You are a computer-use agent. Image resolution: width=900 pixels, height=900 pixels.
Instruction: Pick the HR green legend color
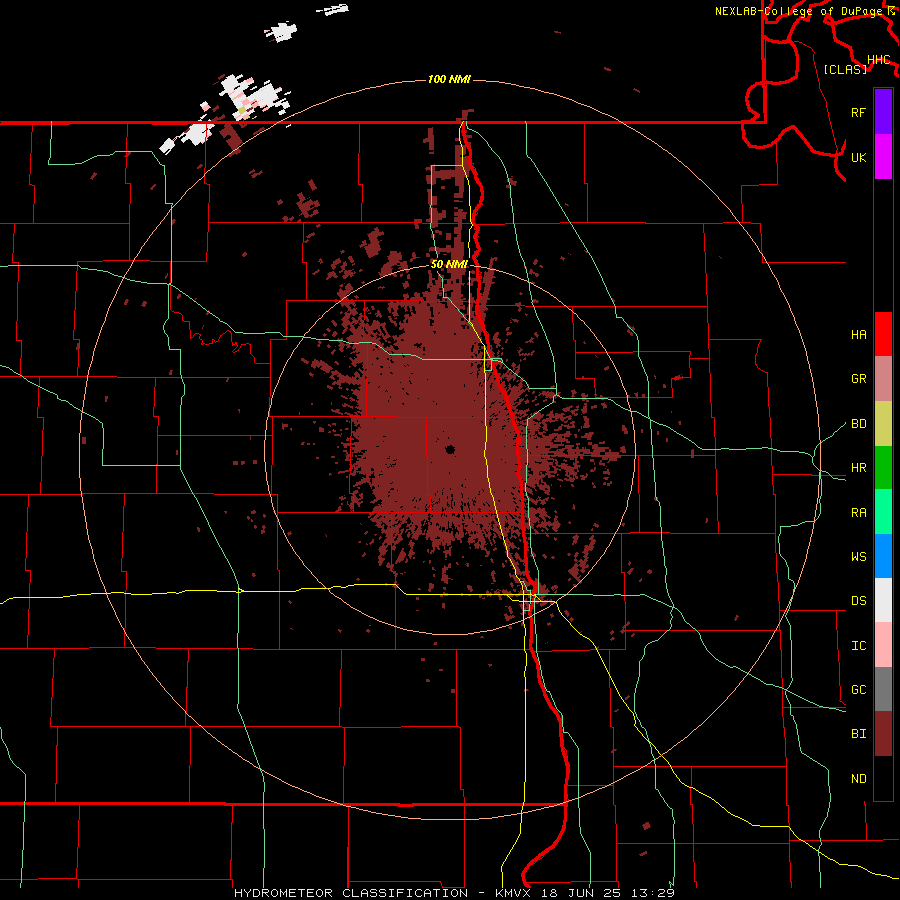pos(883,468)
